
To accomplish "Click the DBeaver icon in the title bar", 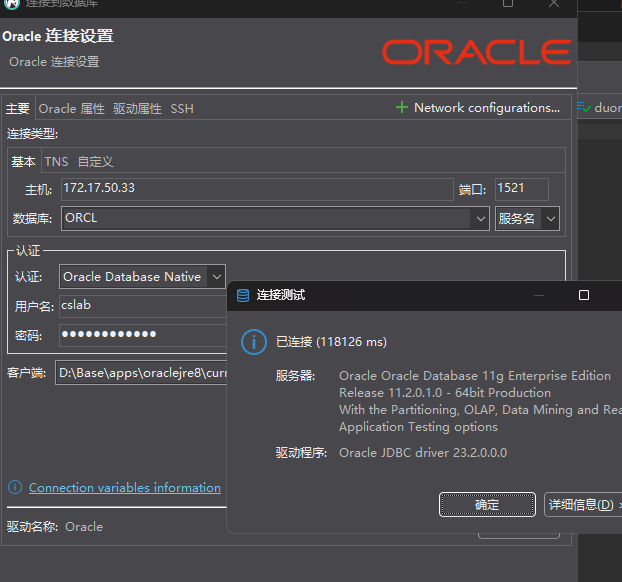I will (12, 4).
